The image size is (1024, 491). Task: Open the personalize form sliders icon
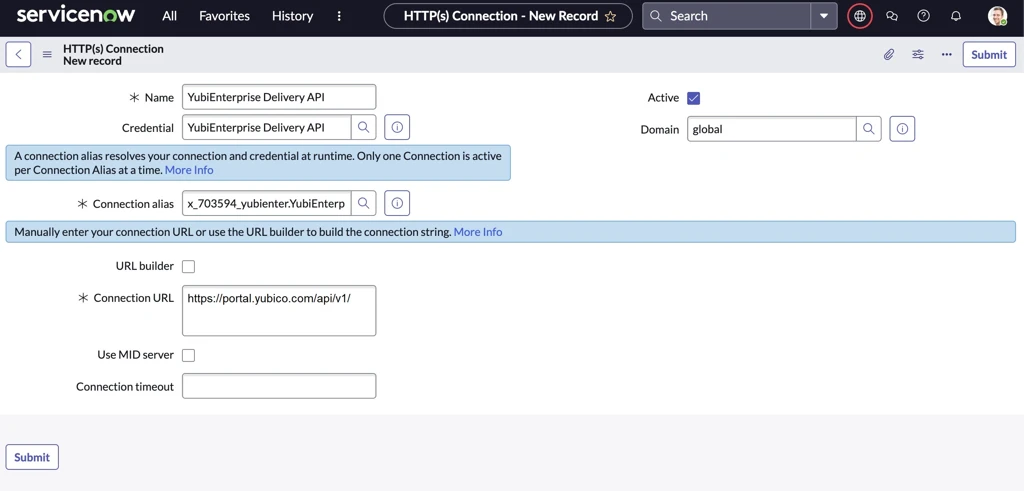click(x=918, y=55)
